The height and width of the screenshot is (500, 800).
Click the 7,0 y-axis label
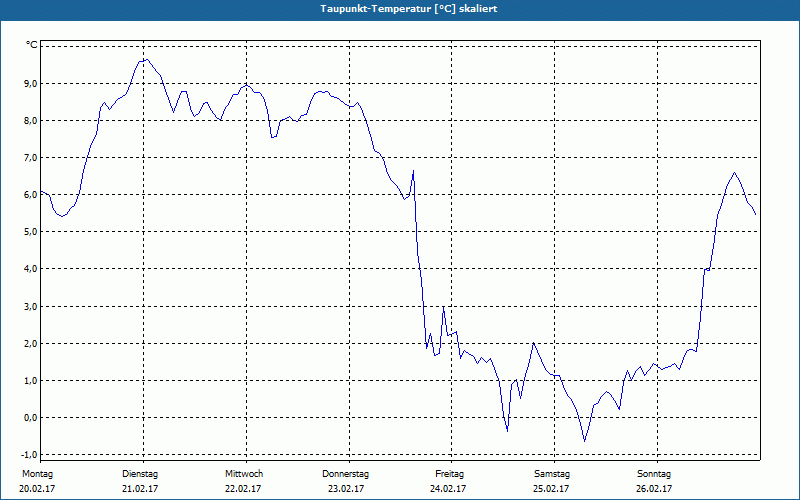[x=31, y=158]
